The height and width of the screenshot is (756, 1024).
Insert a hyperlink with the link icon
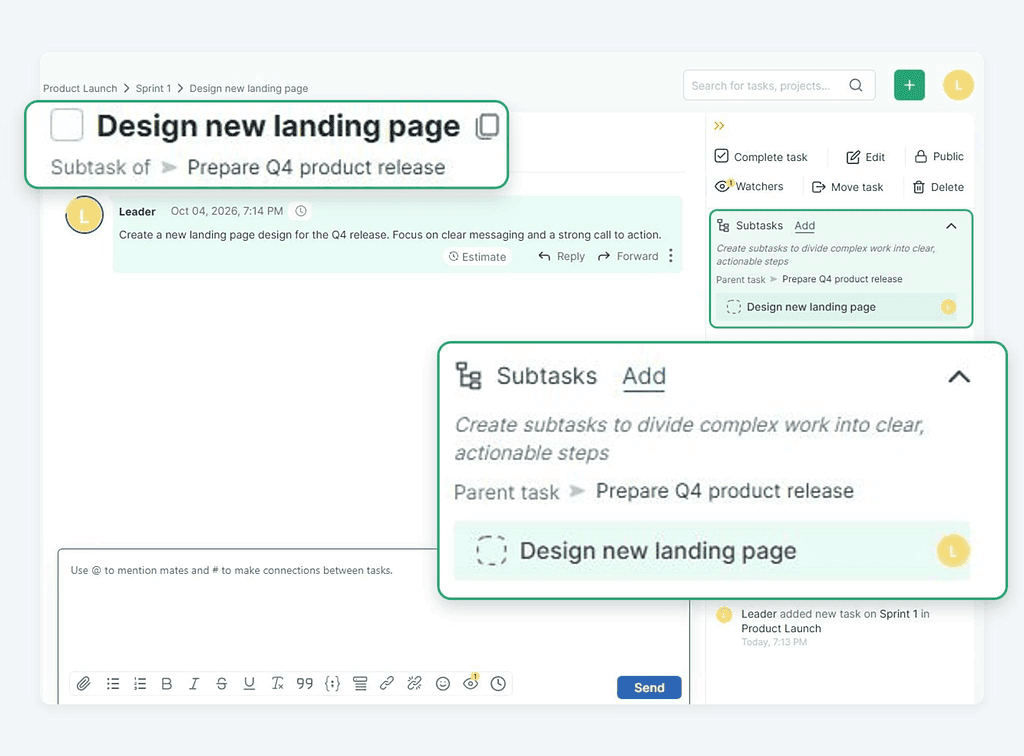click(x=387, y=684)
